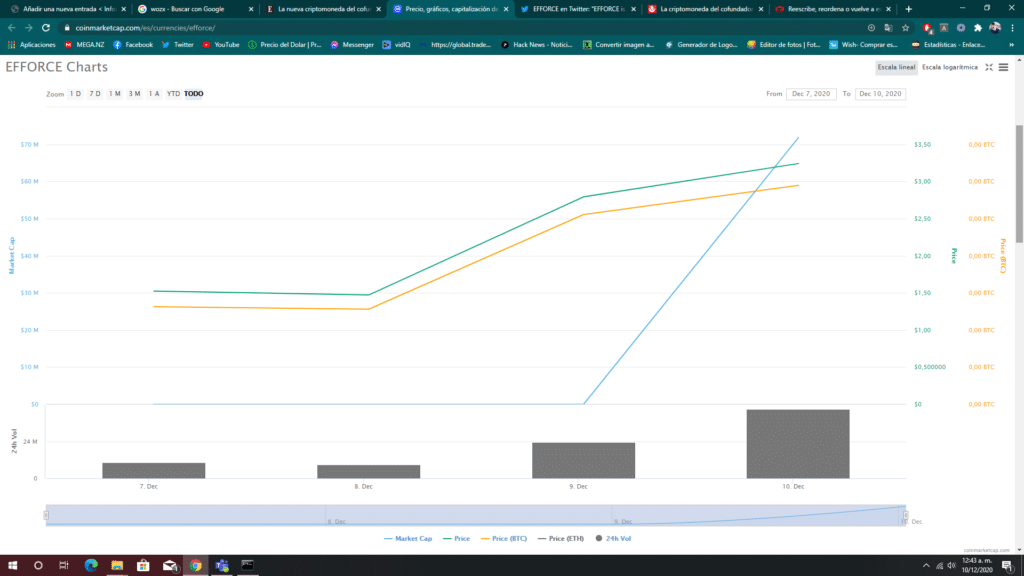1024x576 pixels.
Task: Edit the From date field
Action: click(x=810, y=94)
